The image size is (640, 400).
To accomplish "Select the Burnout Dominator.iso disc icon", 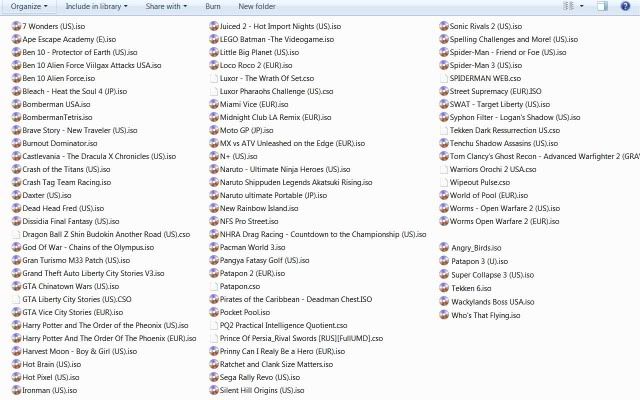I will (x=16, y=143).
